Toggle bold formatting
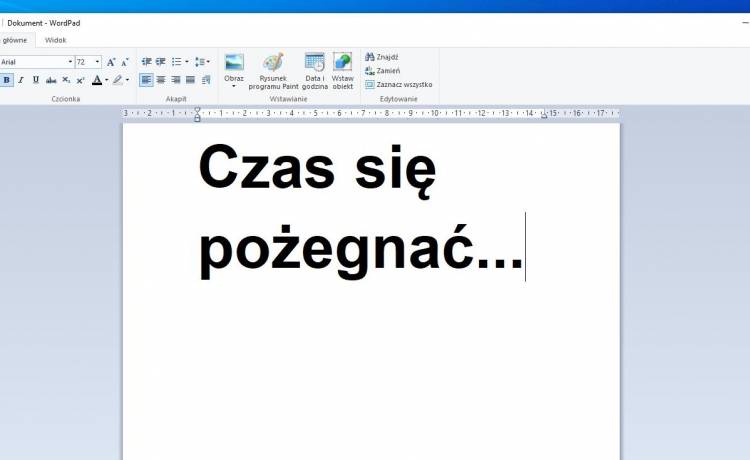Screen dimensions: 750x460 point(6,80)
